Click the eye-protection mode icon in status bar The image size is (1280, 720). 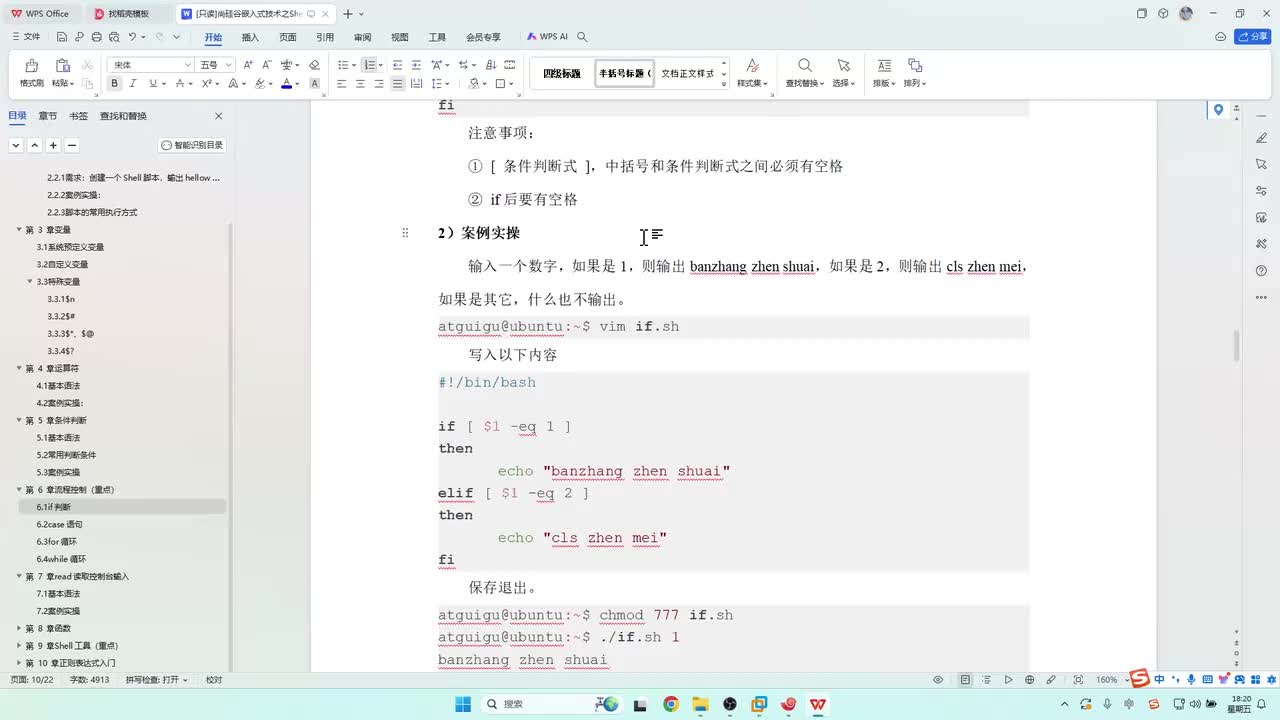coord(938,680)
